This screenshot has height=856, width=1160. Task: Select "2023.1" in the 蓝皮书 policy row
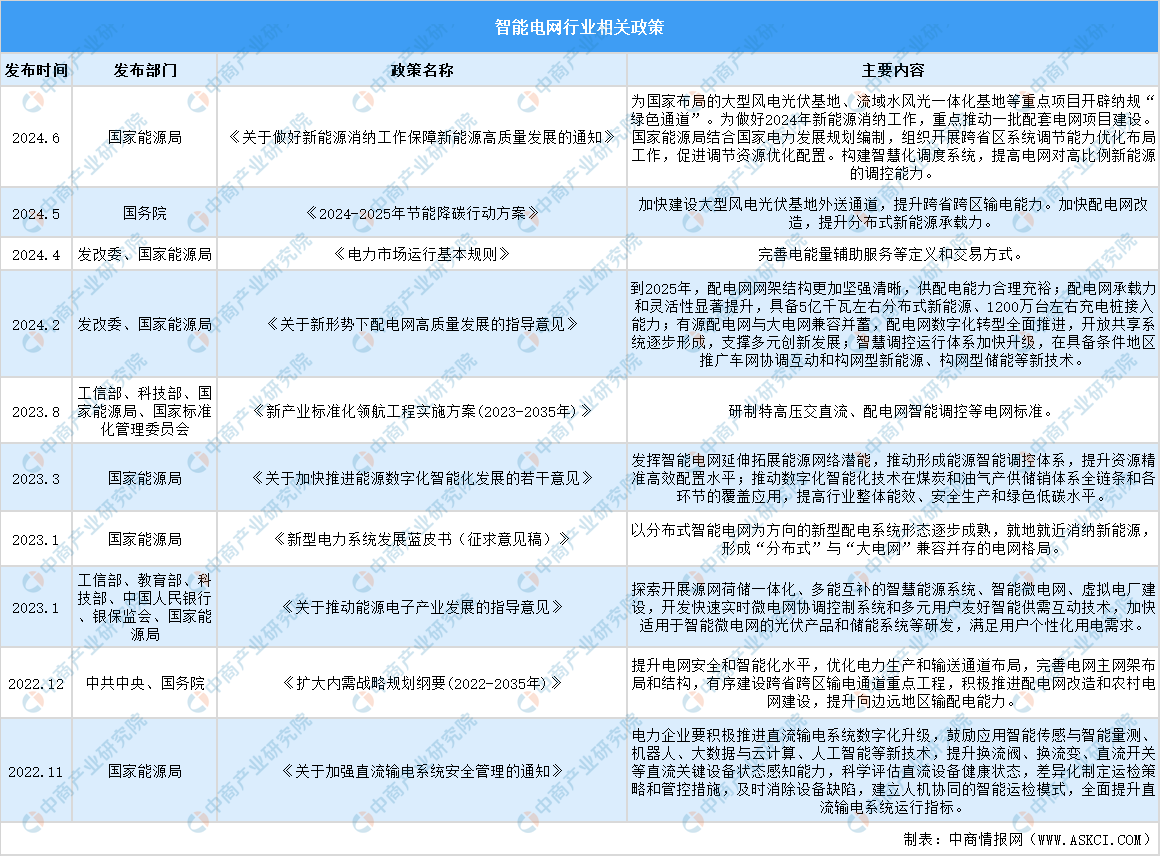[x=36, y=540]
